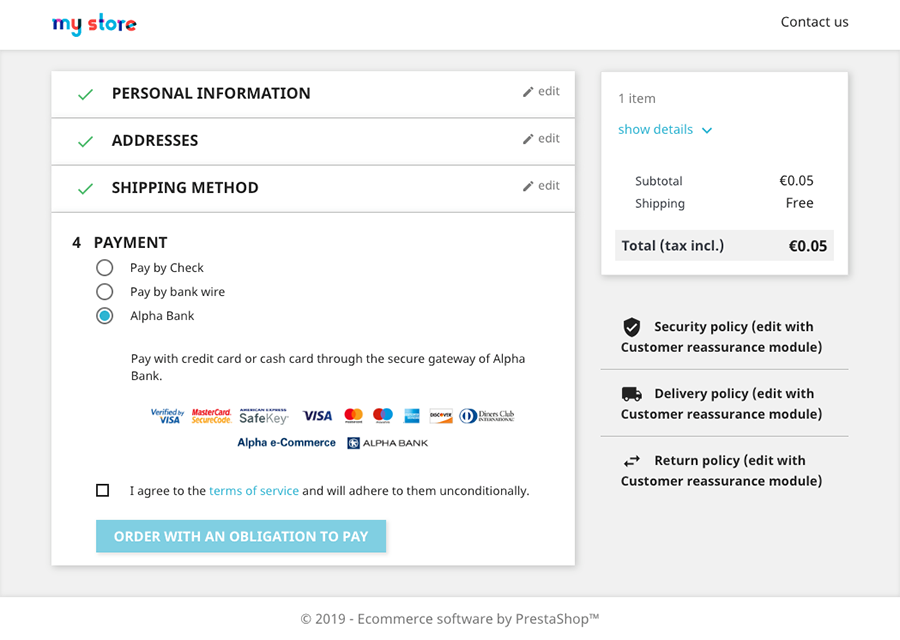Tick the terms of service agreement checkbox

tap(103, 491)
